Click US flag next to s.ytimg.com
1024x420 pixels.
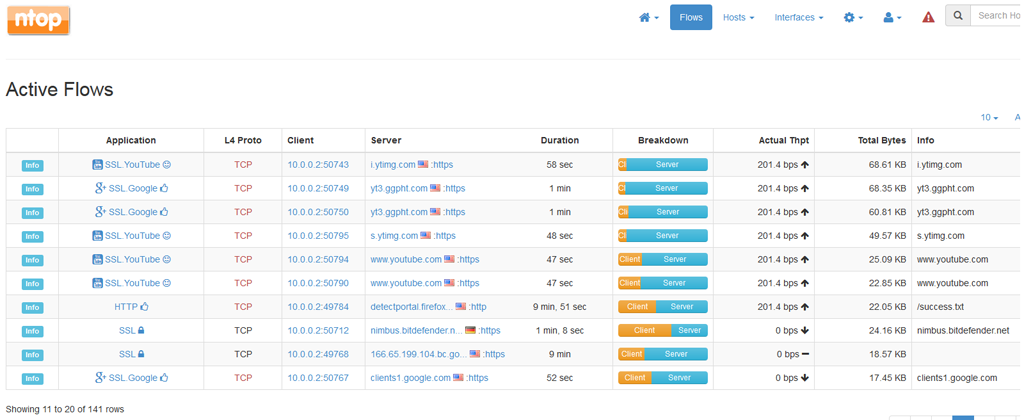click(x=426, y=235)
